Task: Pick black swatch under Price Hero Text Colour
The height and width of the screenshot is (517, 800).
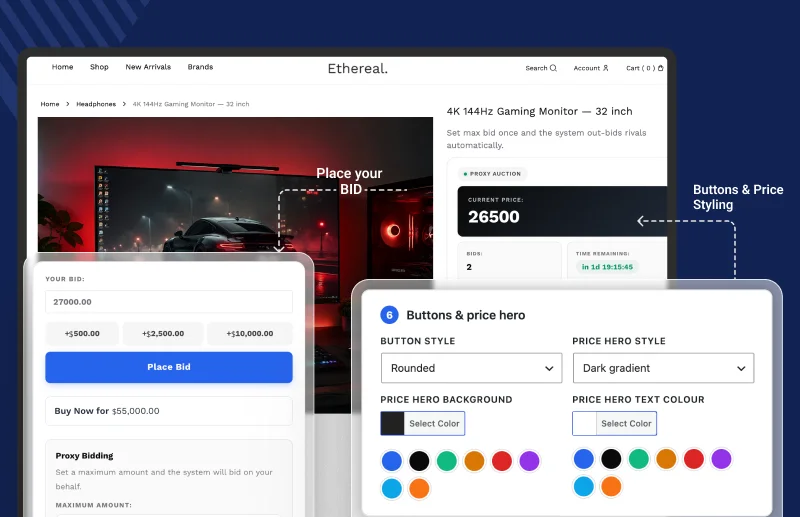Action: click(611, 459)
